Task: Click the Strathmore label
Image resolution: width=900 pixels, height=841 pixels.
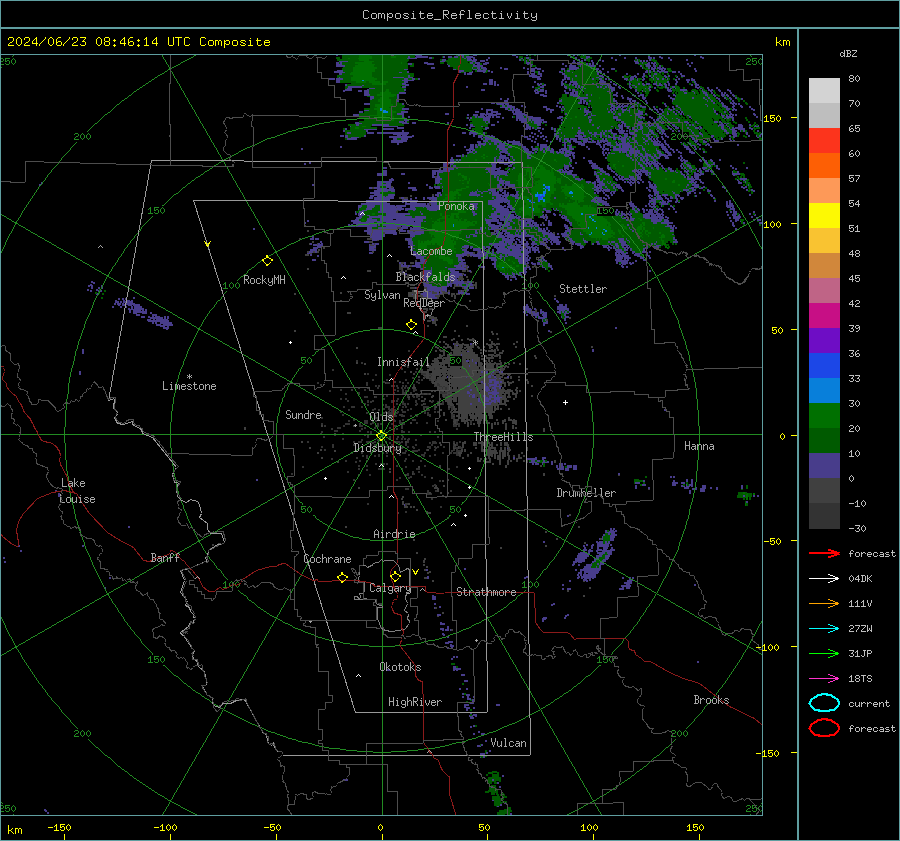Action: (x=486, y=592)
